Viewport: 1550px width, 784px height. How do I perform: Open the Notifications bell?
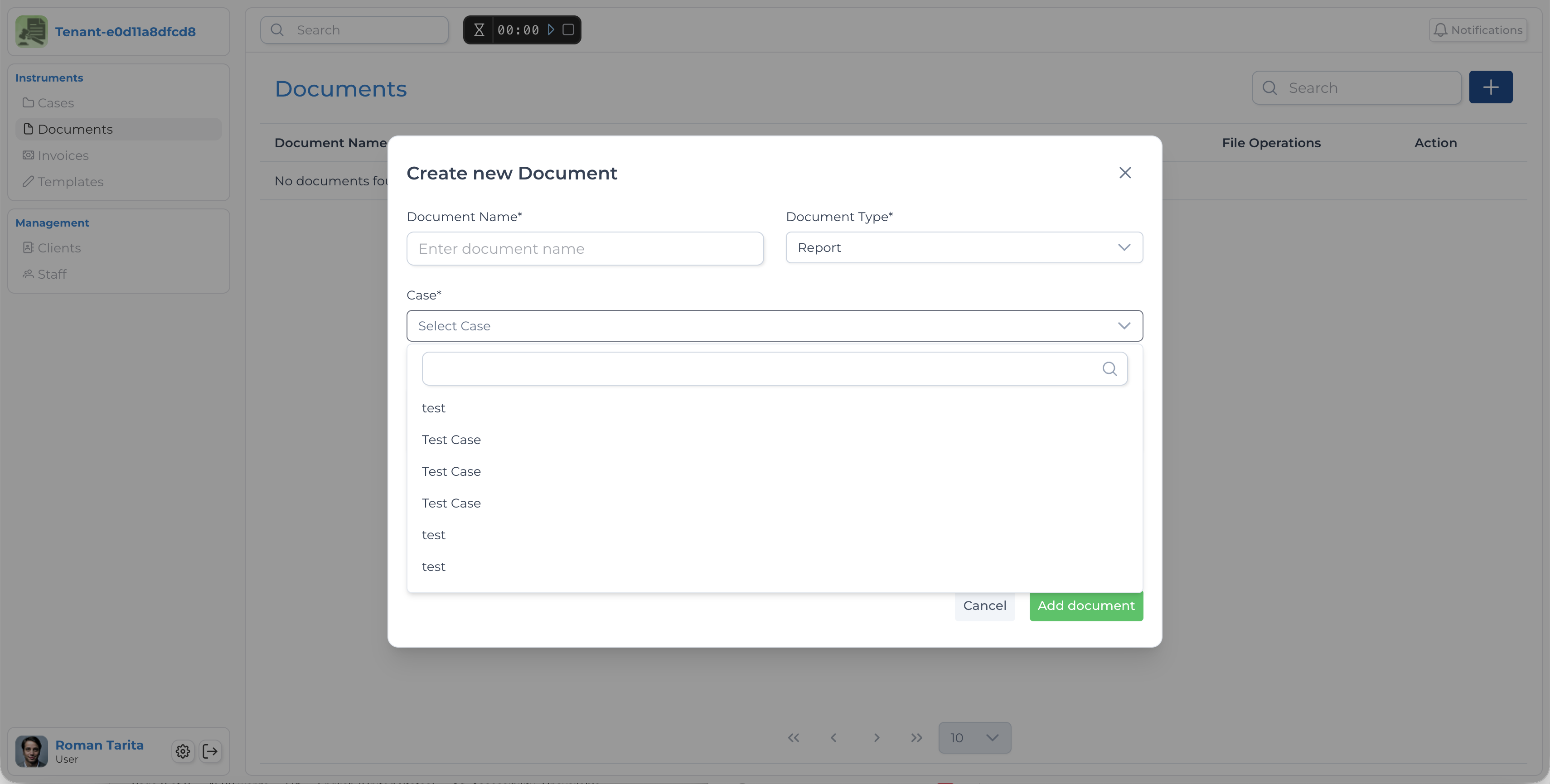pyautogui.click(x=1478, y=29)
